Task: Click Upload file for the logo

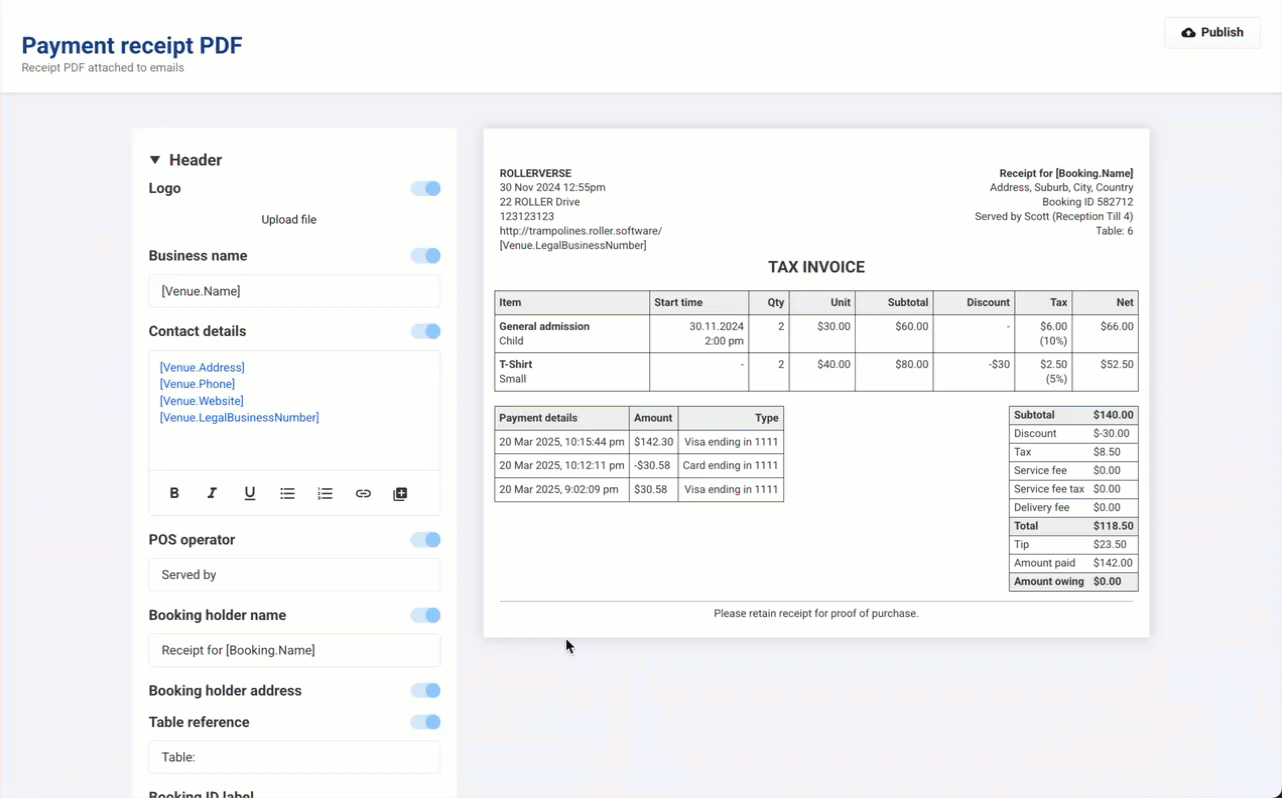Action: (x=289, y=220)
